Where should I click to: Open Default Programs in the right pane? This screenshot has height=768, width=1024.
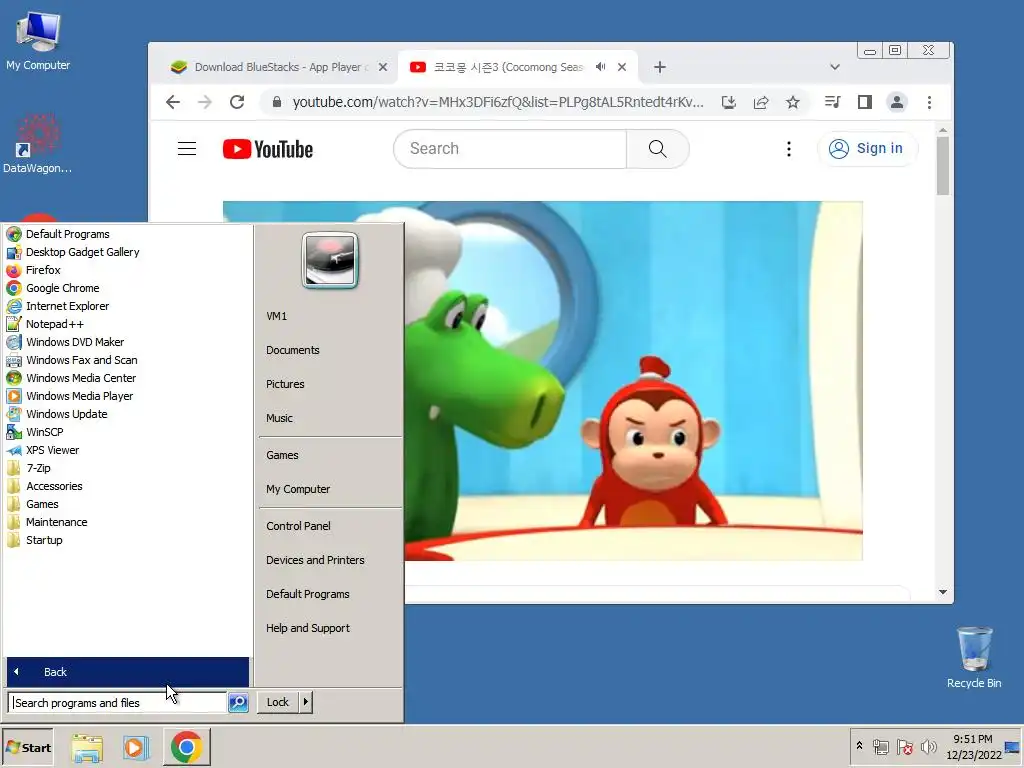point(308,594)
